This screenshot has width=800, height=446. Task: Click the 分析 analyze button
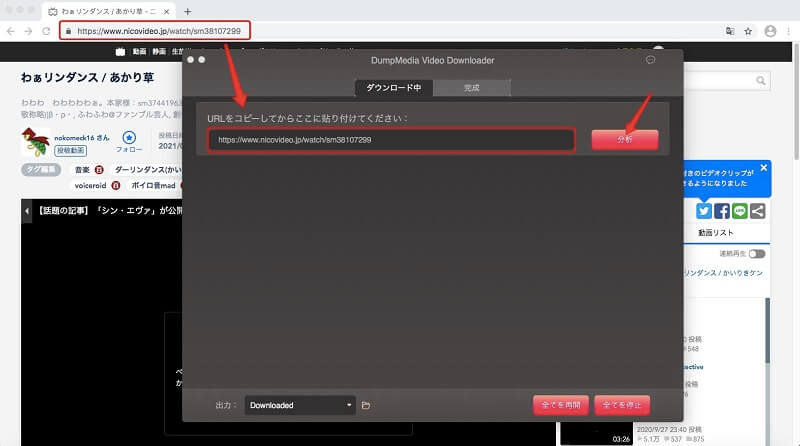coord(624,139)
